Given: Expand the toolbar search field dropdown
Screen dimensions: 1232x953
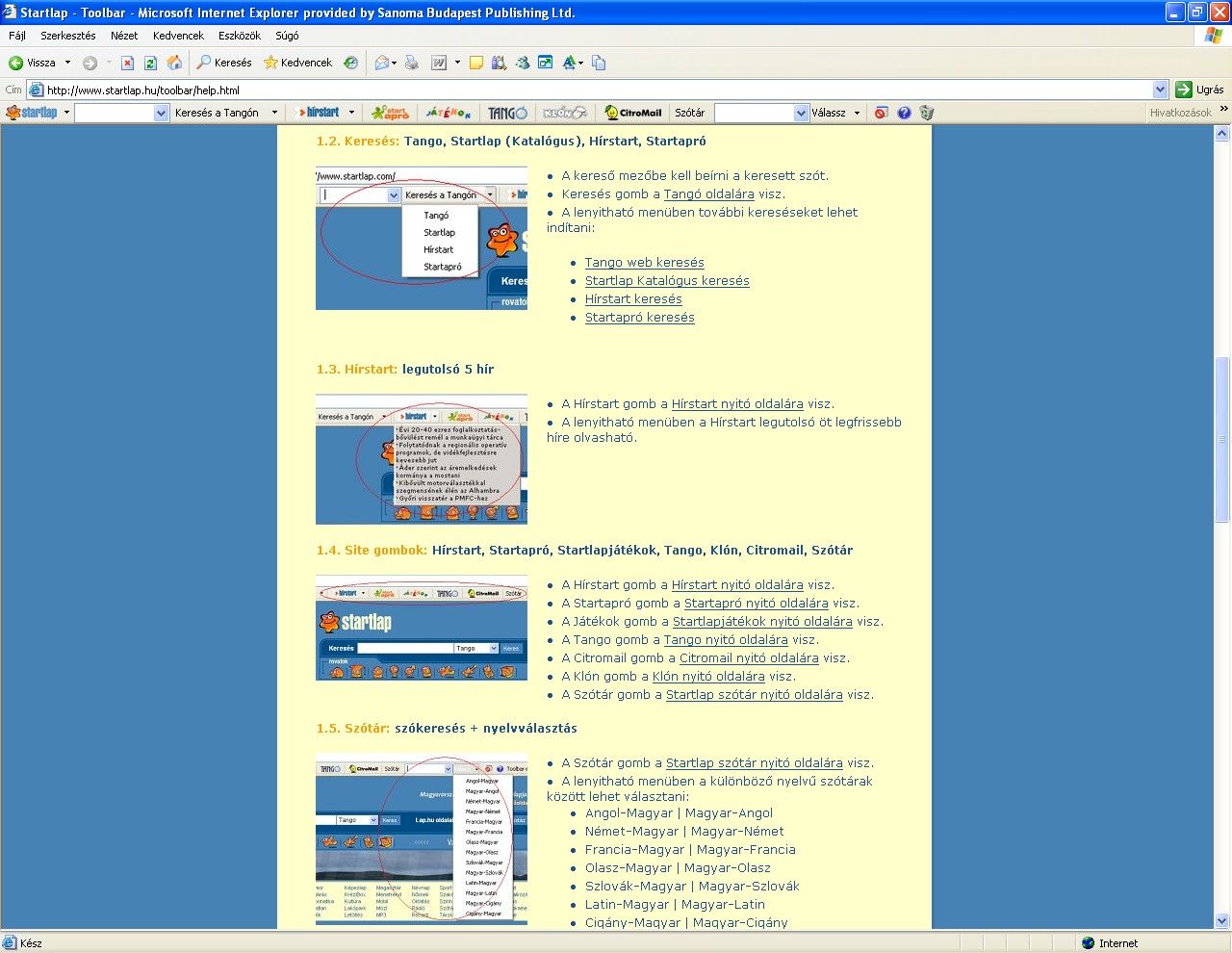Looking at the screenshot, I should coord(161,113).
